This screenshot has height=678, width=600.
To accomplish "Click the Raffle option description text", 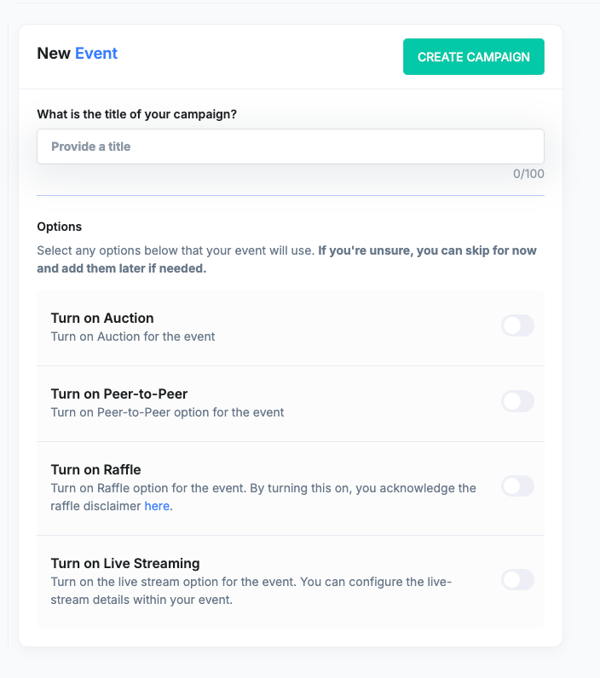I will click(x=262, y=488).
